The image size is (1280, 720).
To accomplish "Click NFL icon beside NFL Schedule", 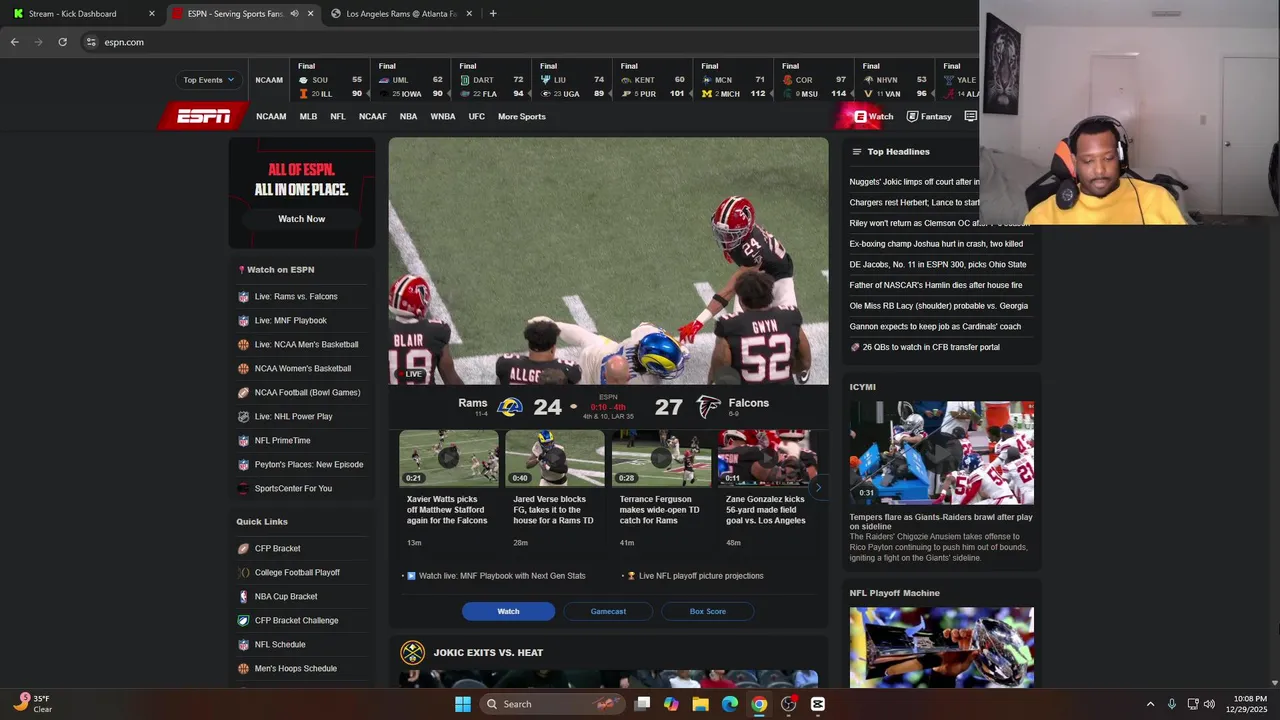I will (x=243, y=645).
